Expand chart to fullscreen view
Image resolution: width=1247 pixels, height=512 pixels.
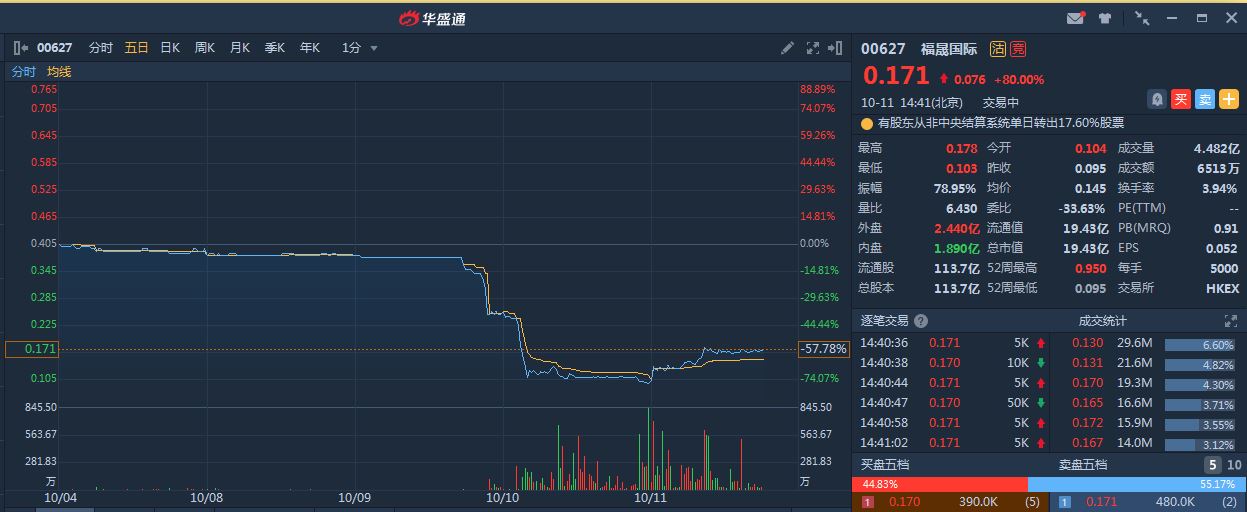pos(812,47)
